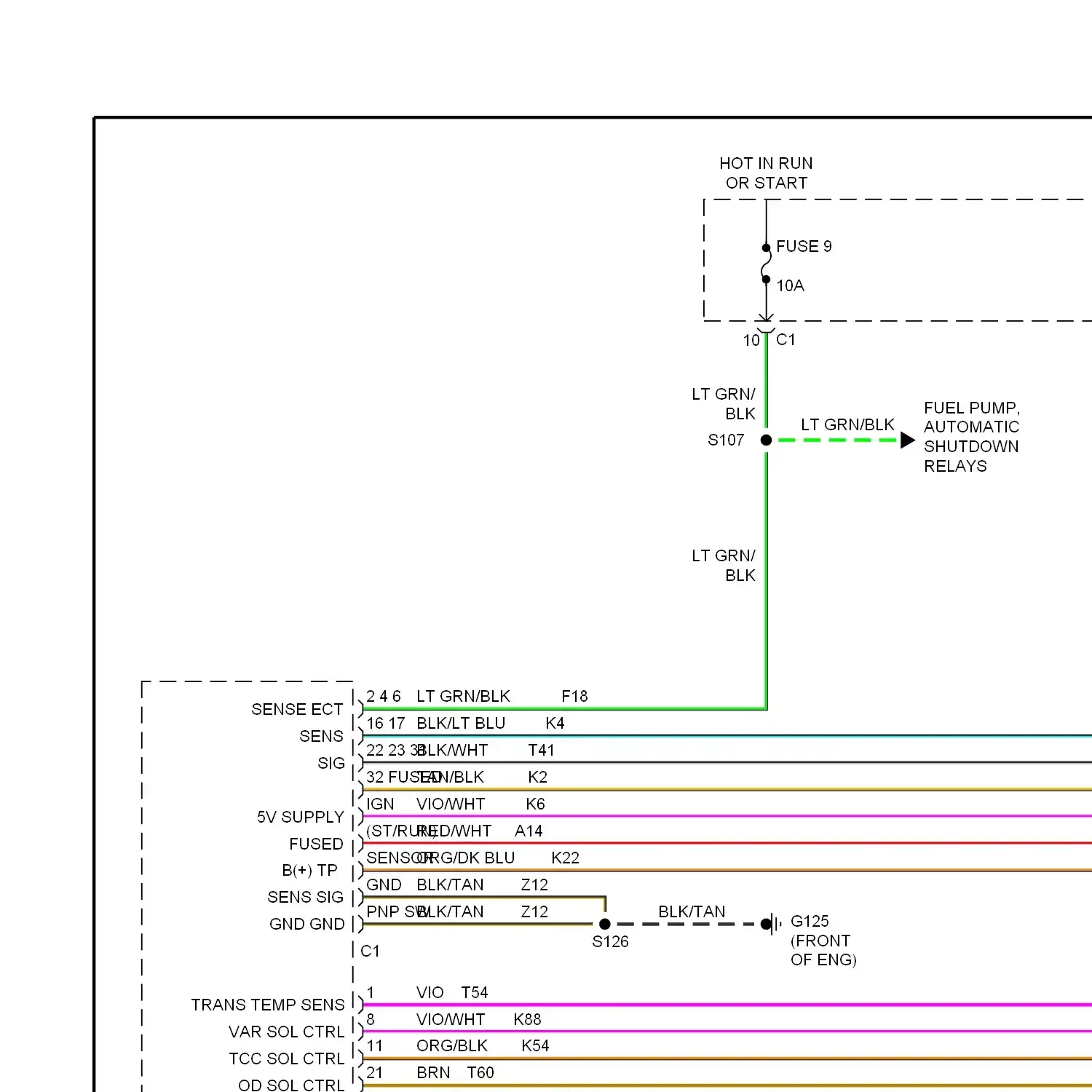
Task: Click pin number 11 in the ORG/BLK row
Action: (374, 1045)
